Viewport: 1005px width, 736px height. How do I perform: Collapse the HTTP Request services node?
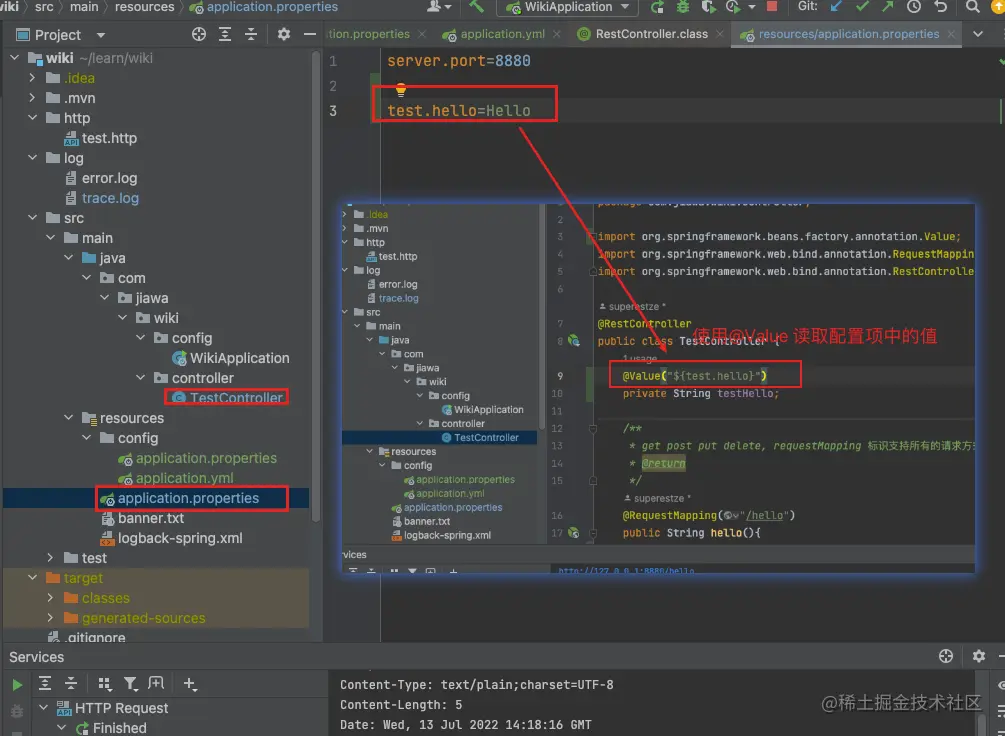(x=44, y=708)
